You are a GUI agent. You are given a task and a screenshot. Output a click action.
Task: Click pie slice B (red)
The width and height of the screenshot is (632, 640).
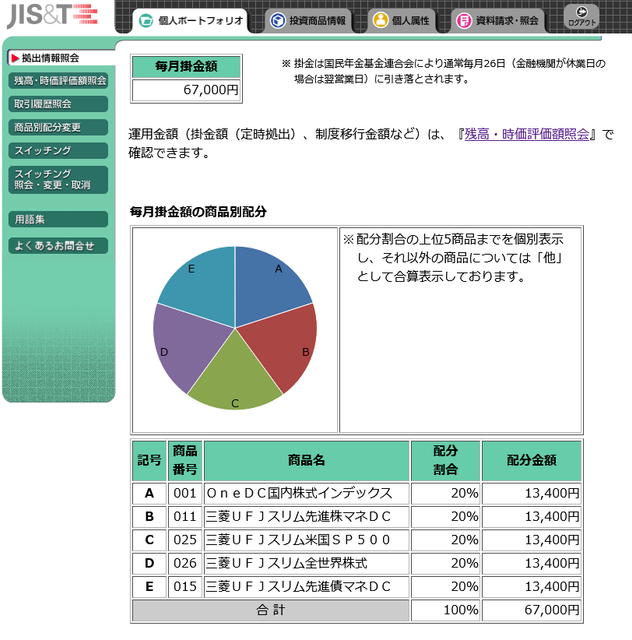[x=288, y=347]
